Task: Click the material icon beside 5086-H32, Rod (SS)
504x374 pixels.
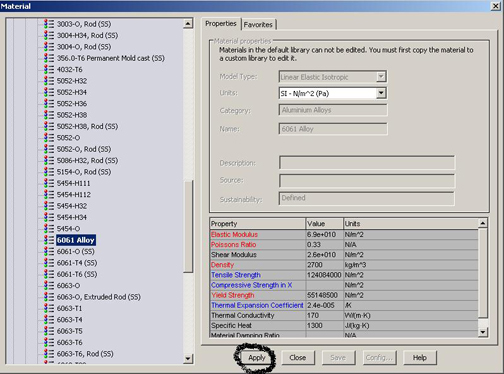Action: [x=49, y=160]
